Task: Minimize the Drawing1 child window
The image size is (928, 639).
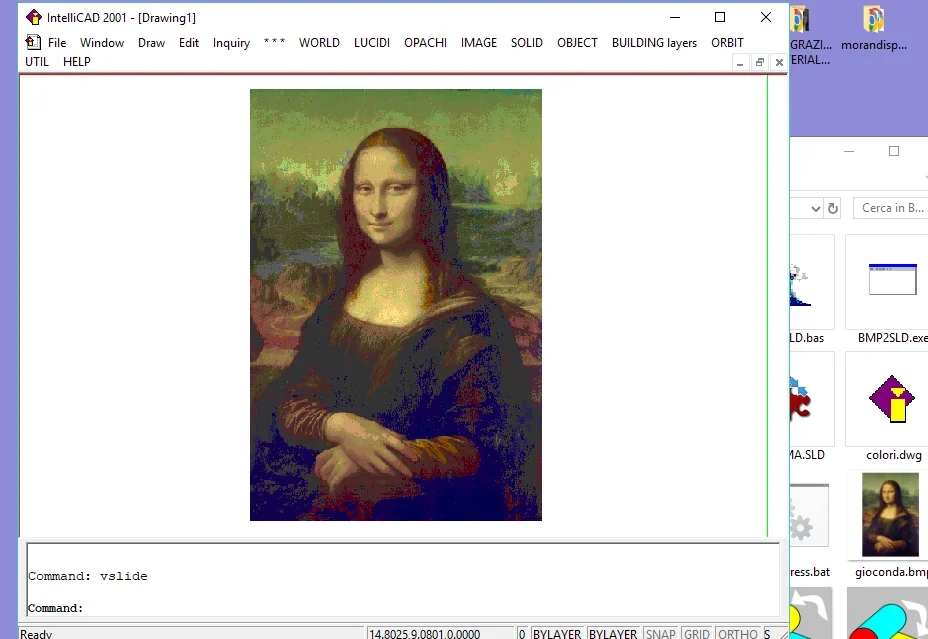Action: (x=740, y=62)
